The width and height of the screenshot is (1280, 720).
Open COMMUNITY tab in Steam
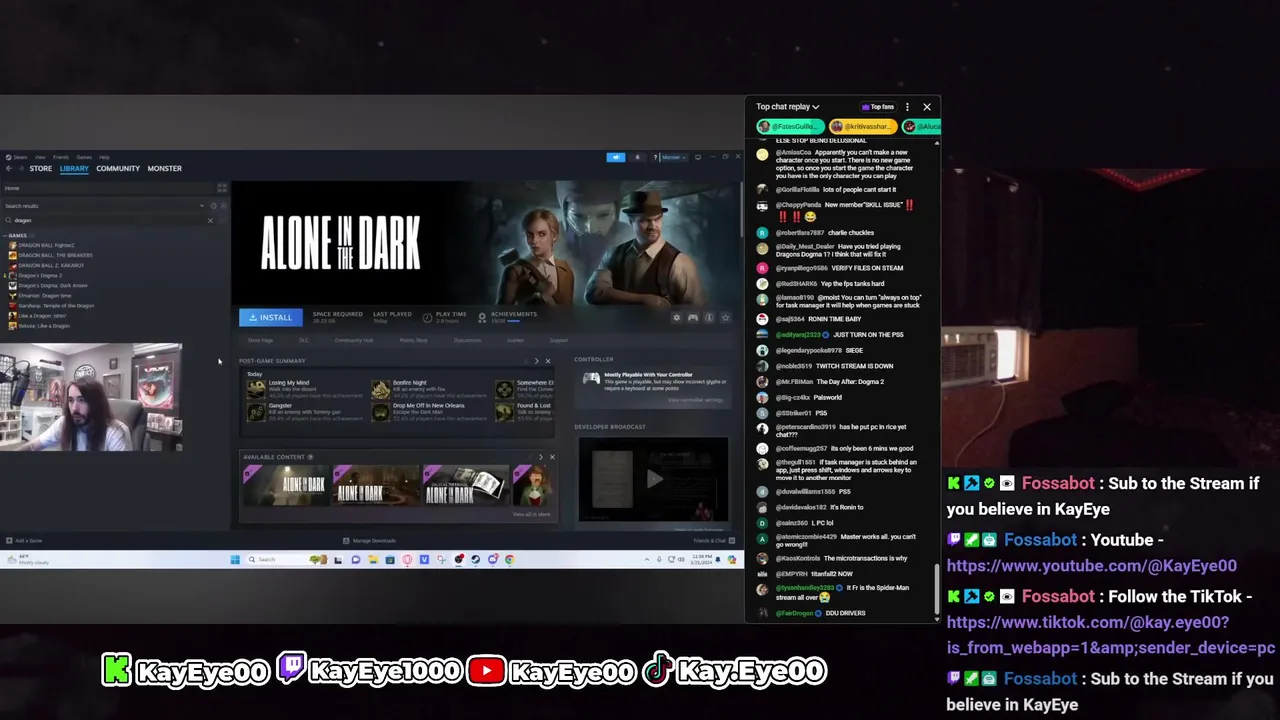pyautogui.click(x=118, y=168)
